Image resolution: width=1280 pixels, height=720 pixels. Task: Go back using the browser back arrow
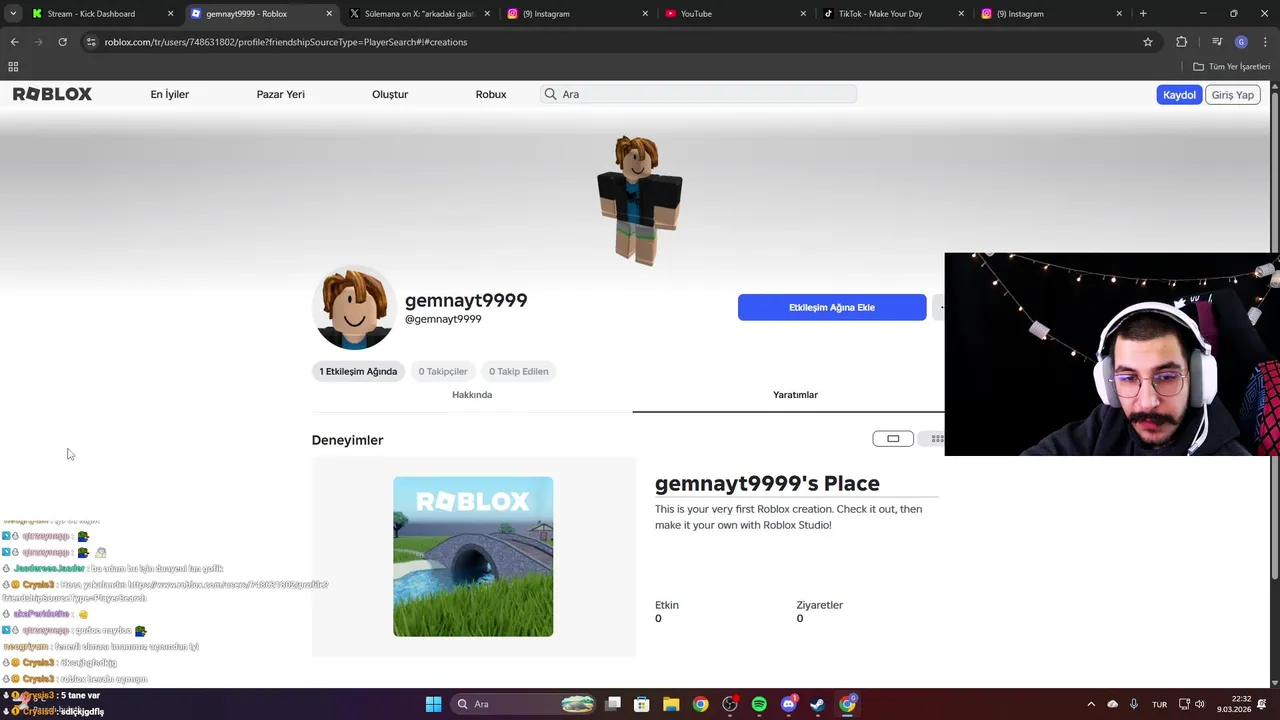tap(14, 42)
